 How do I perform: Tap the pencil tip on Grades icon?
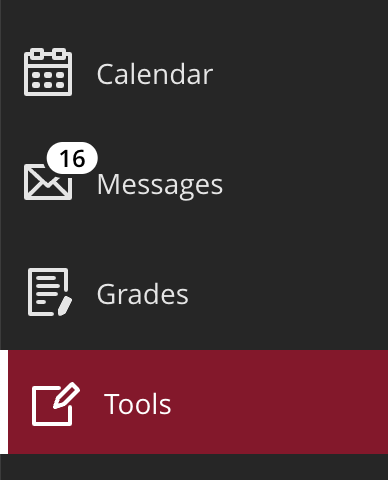tap(65, 306)
